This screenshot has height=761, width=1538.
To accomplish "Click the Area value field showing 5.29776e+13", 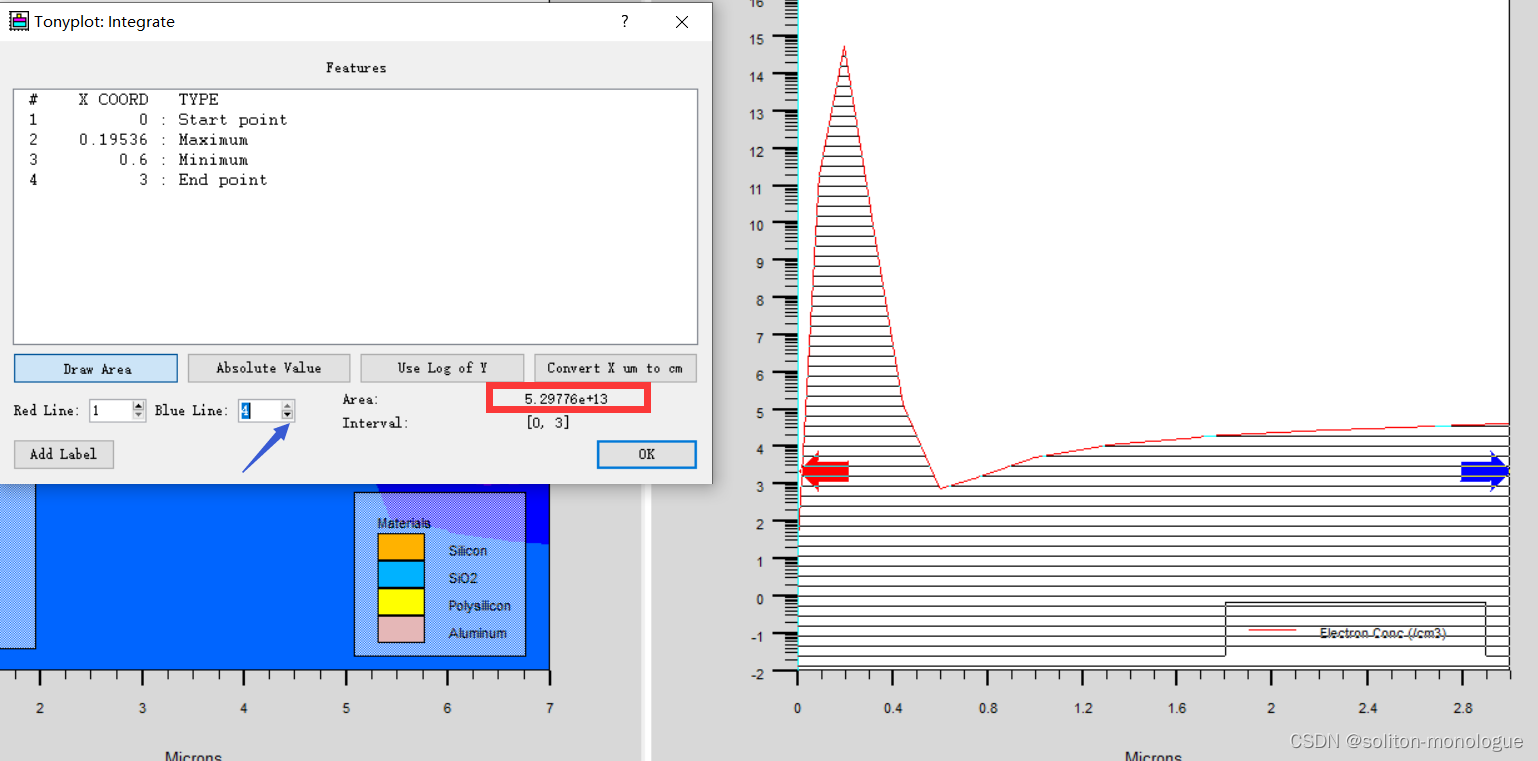I will [568, 397].
